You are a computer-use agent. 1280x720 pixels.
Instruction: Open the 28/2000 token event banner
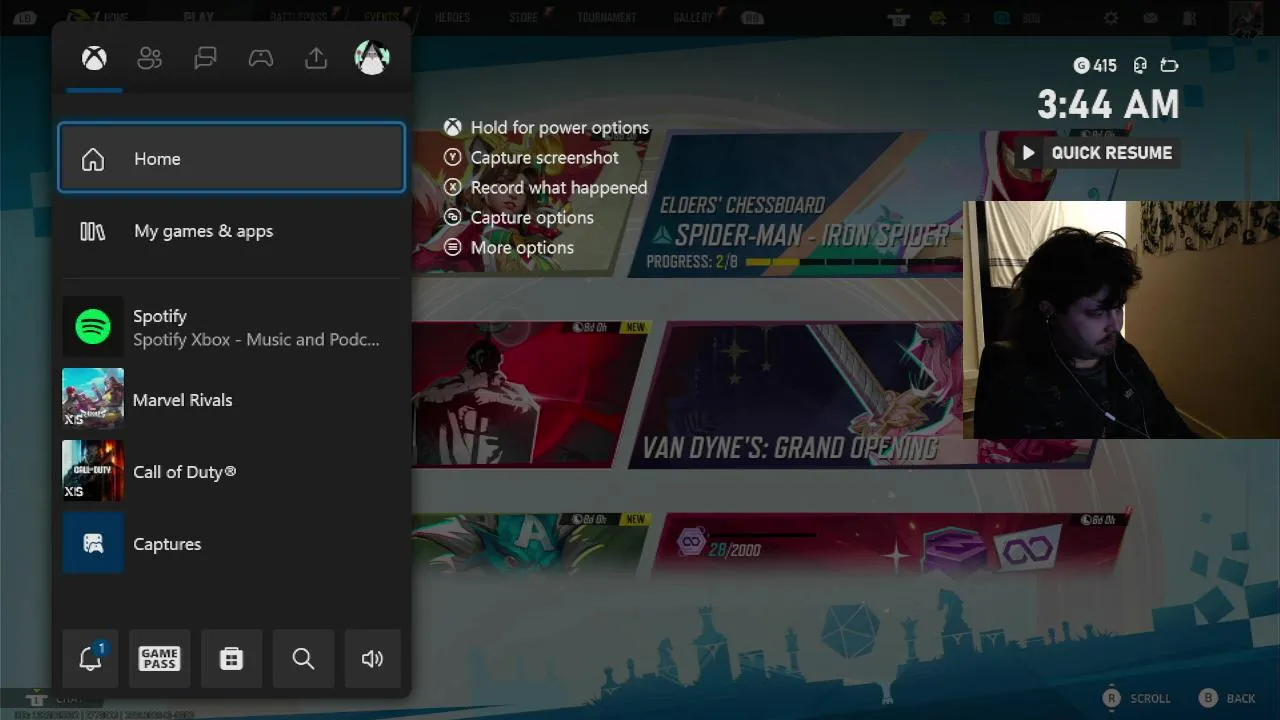(x=890, y=545)
